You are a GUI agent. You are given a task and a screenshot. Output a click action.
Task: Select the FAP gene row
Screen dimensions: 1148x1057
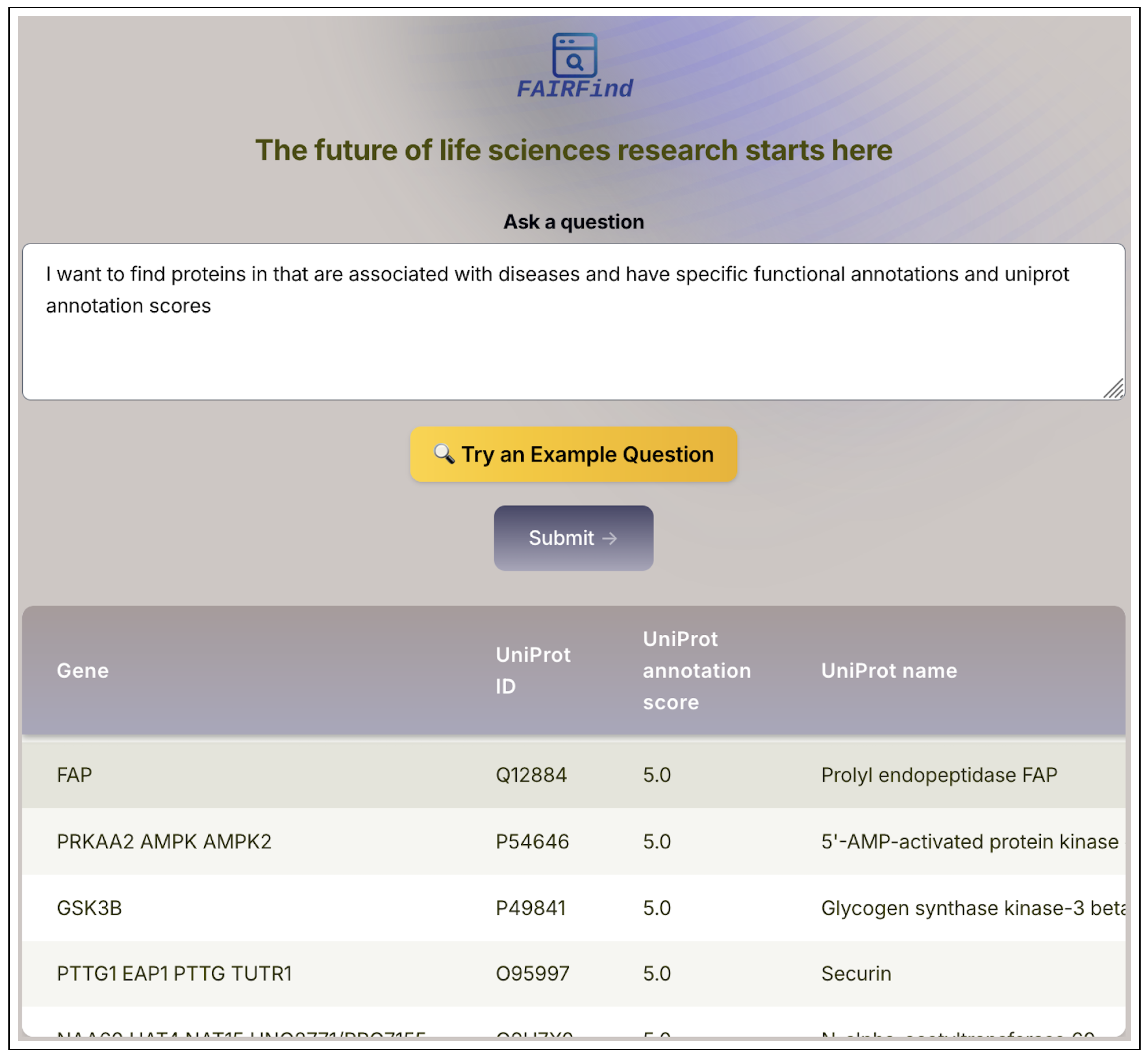tap(74, 775)
